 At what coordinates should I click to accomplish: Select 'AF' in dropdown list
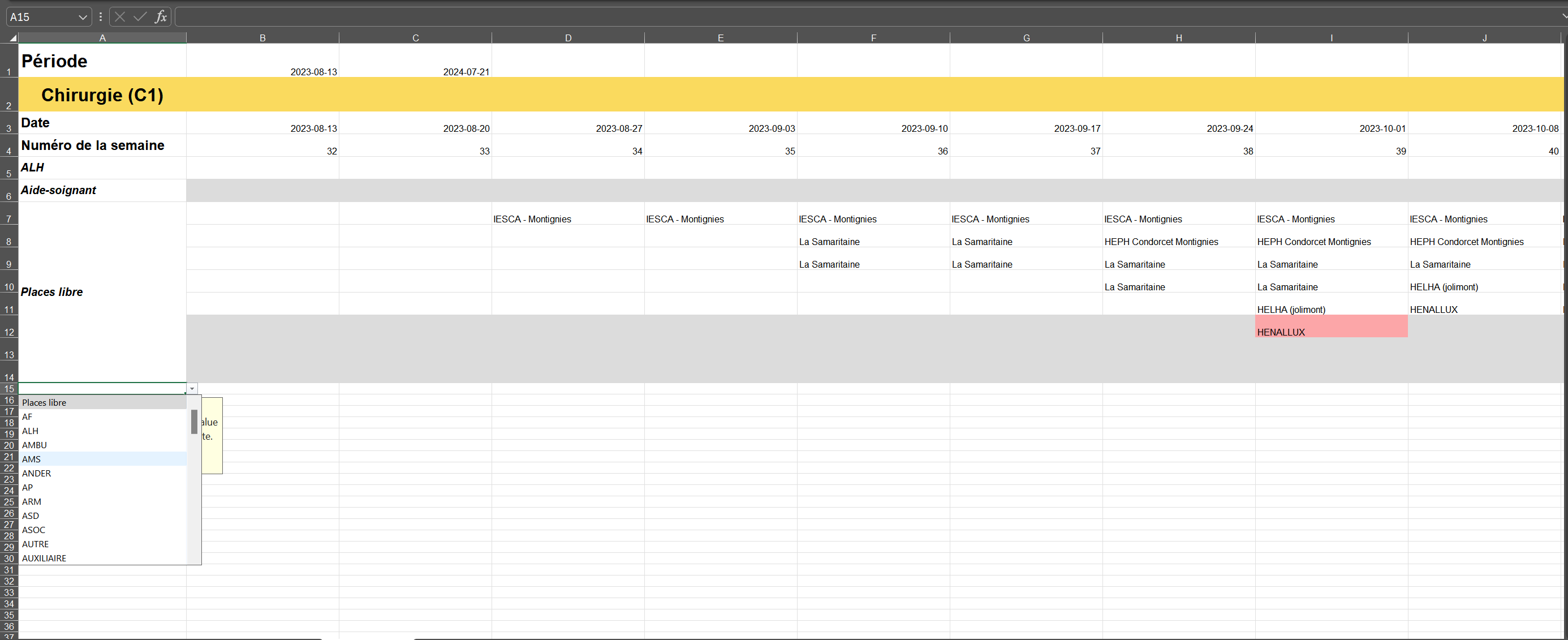pyautogui.click(x=102, y=416)
